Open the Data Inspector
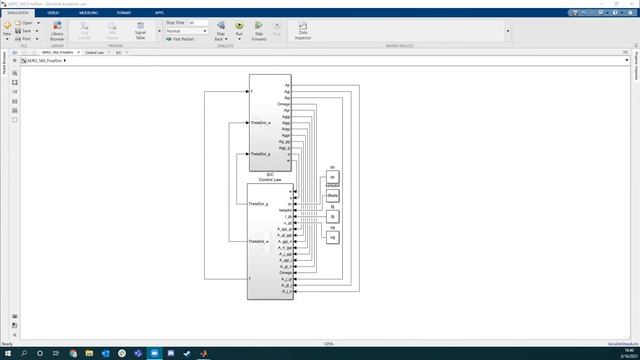This screenshot has width=640, height=360. (302, 31)
